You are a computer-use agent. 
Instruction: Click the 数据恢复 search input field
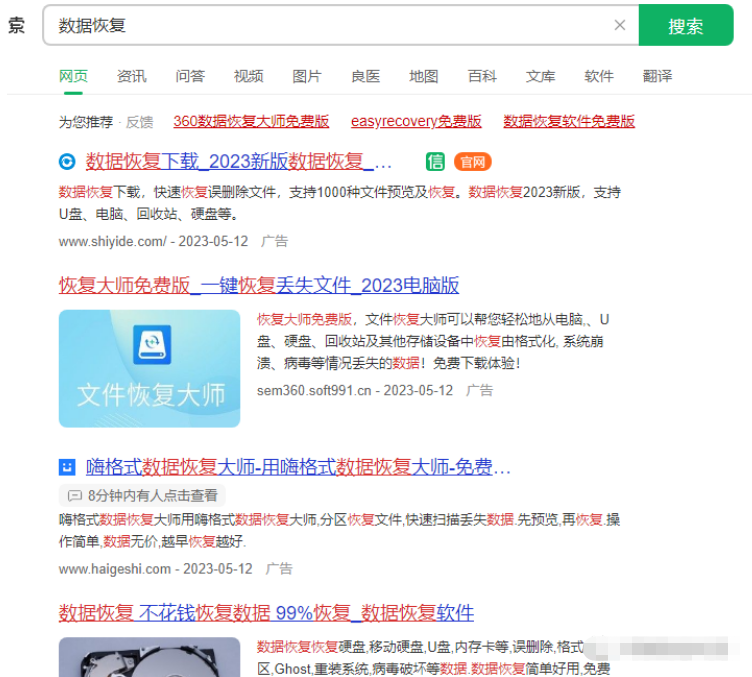click(330, 26)
